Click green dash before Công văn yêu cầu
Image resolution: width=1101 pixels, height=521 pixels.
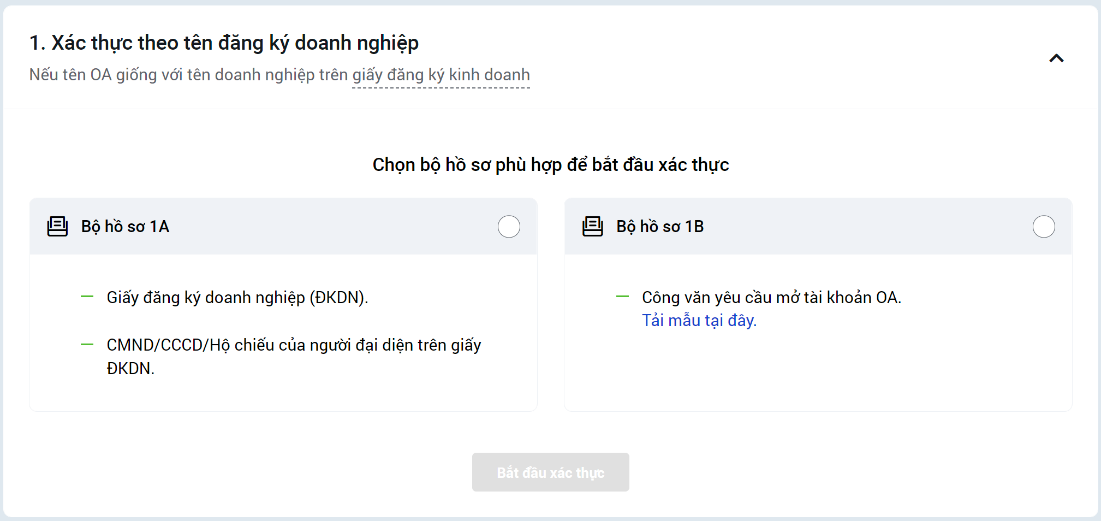(622, 297)
